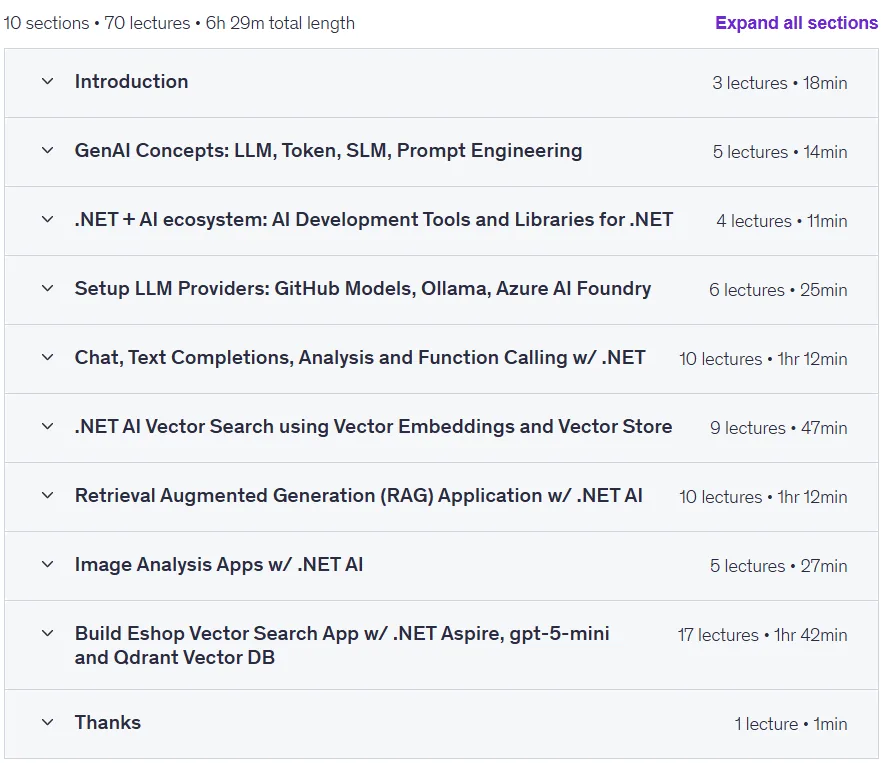Image resolution: width=882 pixels, height=763 pixels.
Task: Expand chevron for Setup LLM Providers section
Action: pyautogui.click(x=48, y=289)
